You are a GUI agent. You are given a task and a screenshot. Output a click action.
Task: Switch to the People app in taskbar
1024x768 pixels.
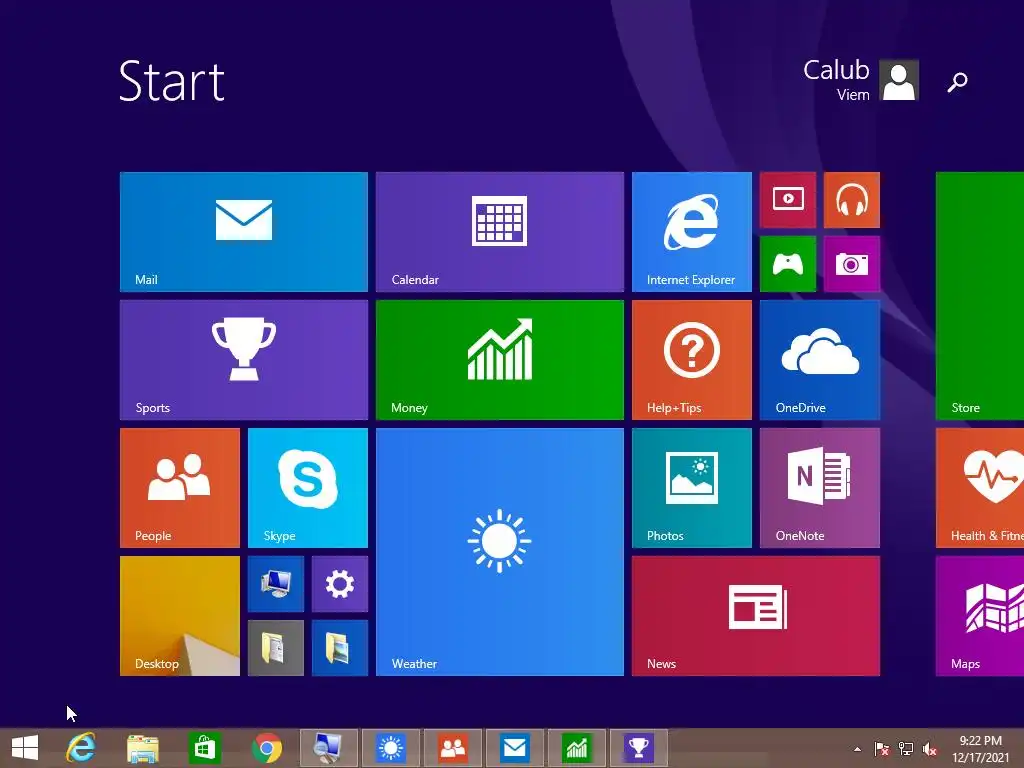(x=453, y=748)
